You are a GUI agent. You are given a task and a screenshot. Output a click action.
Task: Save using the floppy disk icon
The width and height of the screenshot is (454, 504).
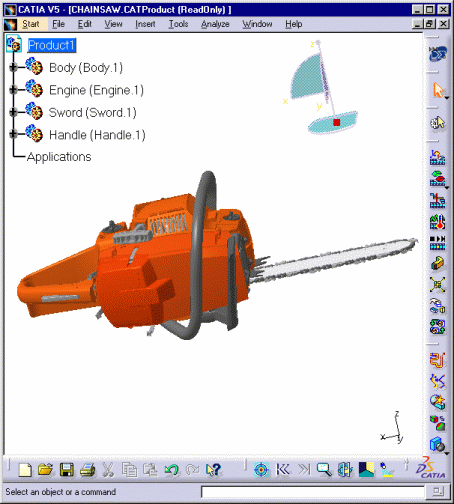(x=66, y=470)
